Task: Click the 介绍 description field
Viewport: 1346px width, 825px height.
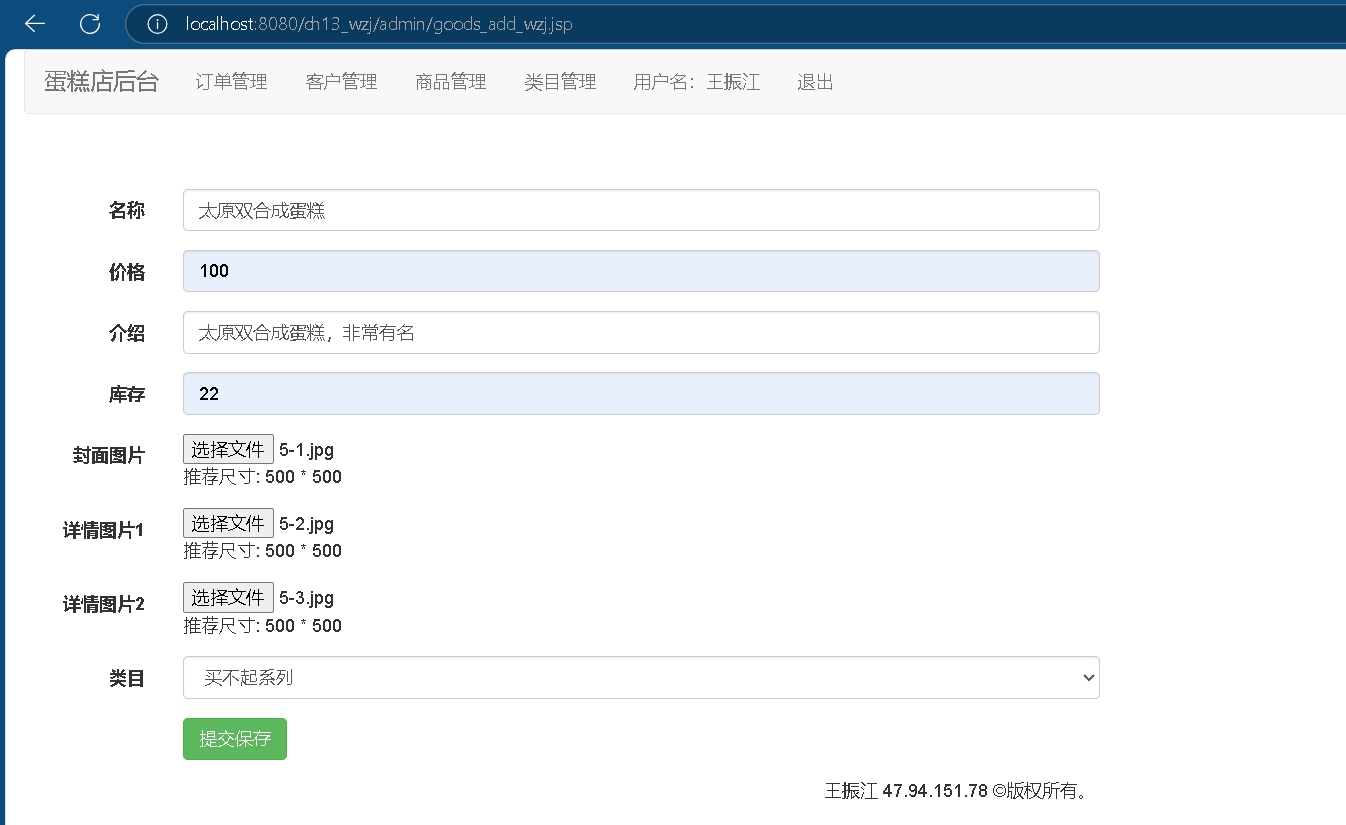Action: point(640,333)
